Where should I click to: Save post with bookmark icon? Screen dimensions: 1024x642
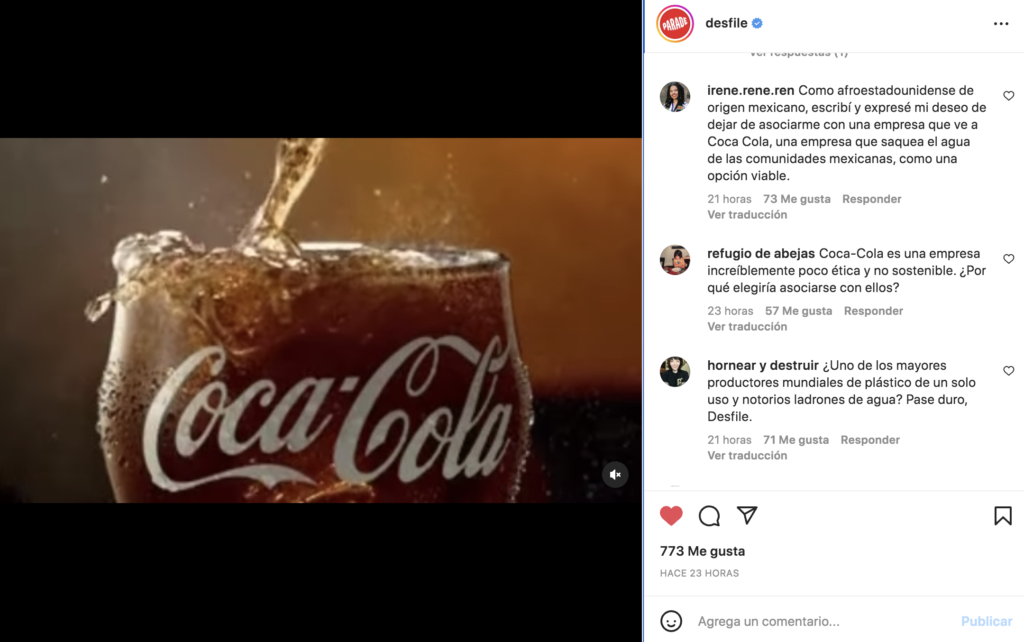click(x=1002, y=516)
